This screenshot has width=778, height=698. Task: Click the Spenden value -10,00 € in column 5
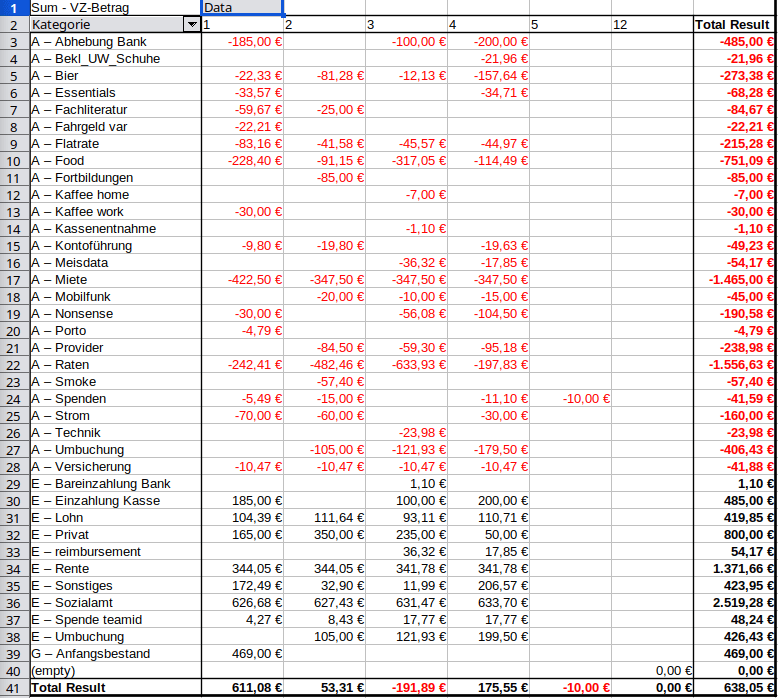(570, 399)
